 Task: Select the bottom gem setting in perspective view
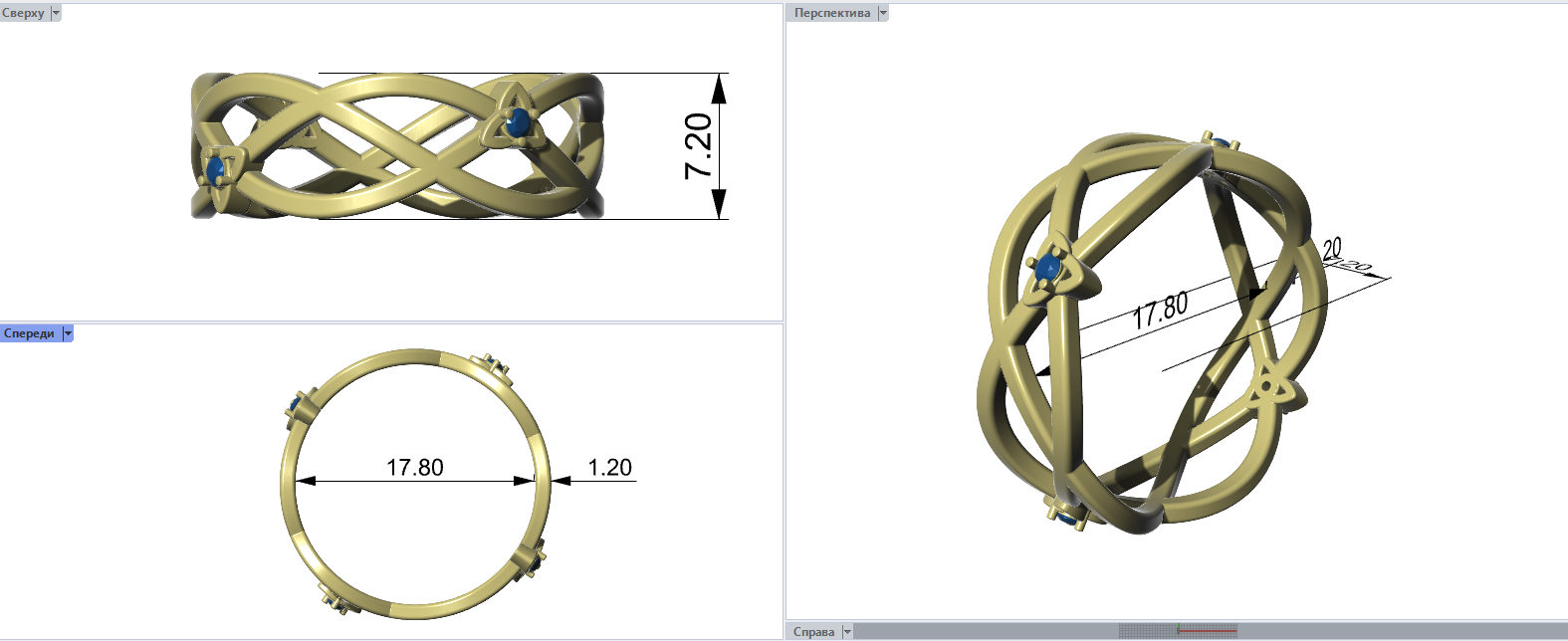pyautogui.click(x=1067, y=515)
